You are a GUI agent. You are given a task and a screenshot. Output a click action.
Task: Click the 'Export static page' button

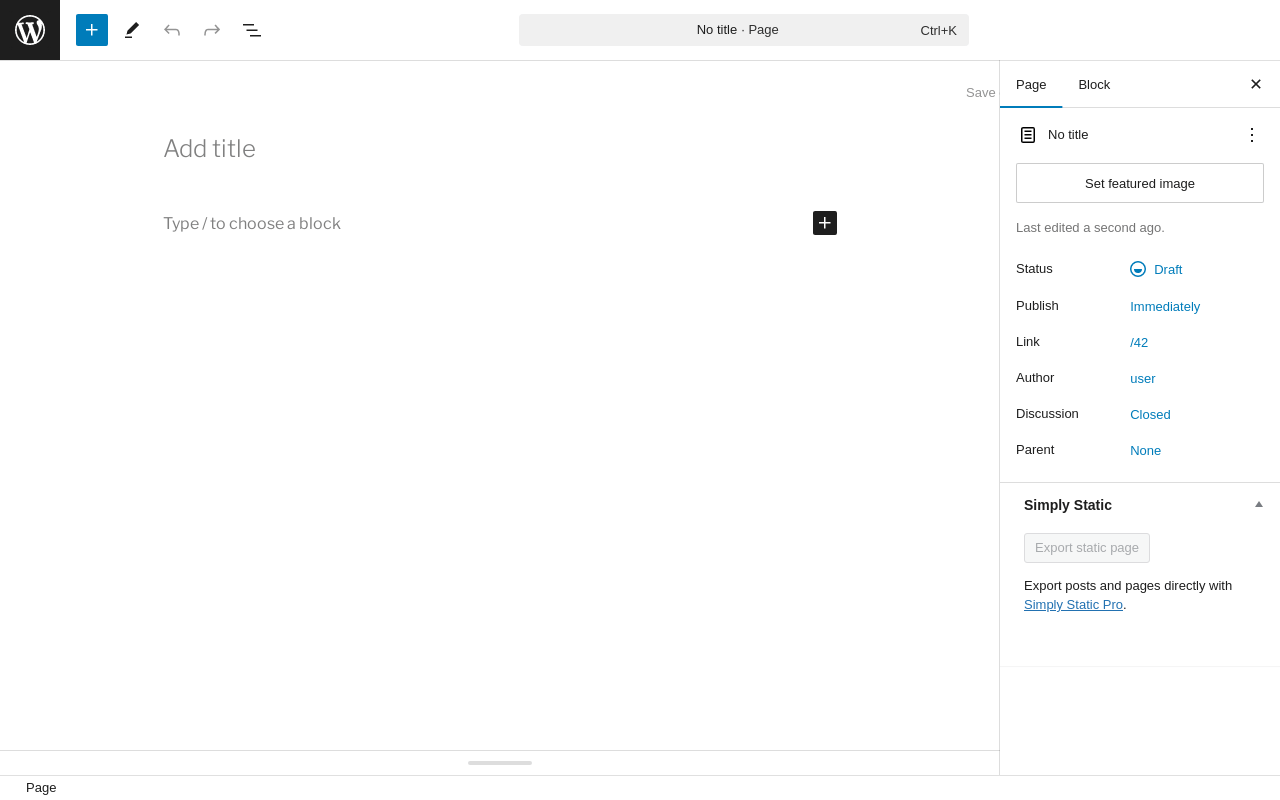[x=1087, y=548]
